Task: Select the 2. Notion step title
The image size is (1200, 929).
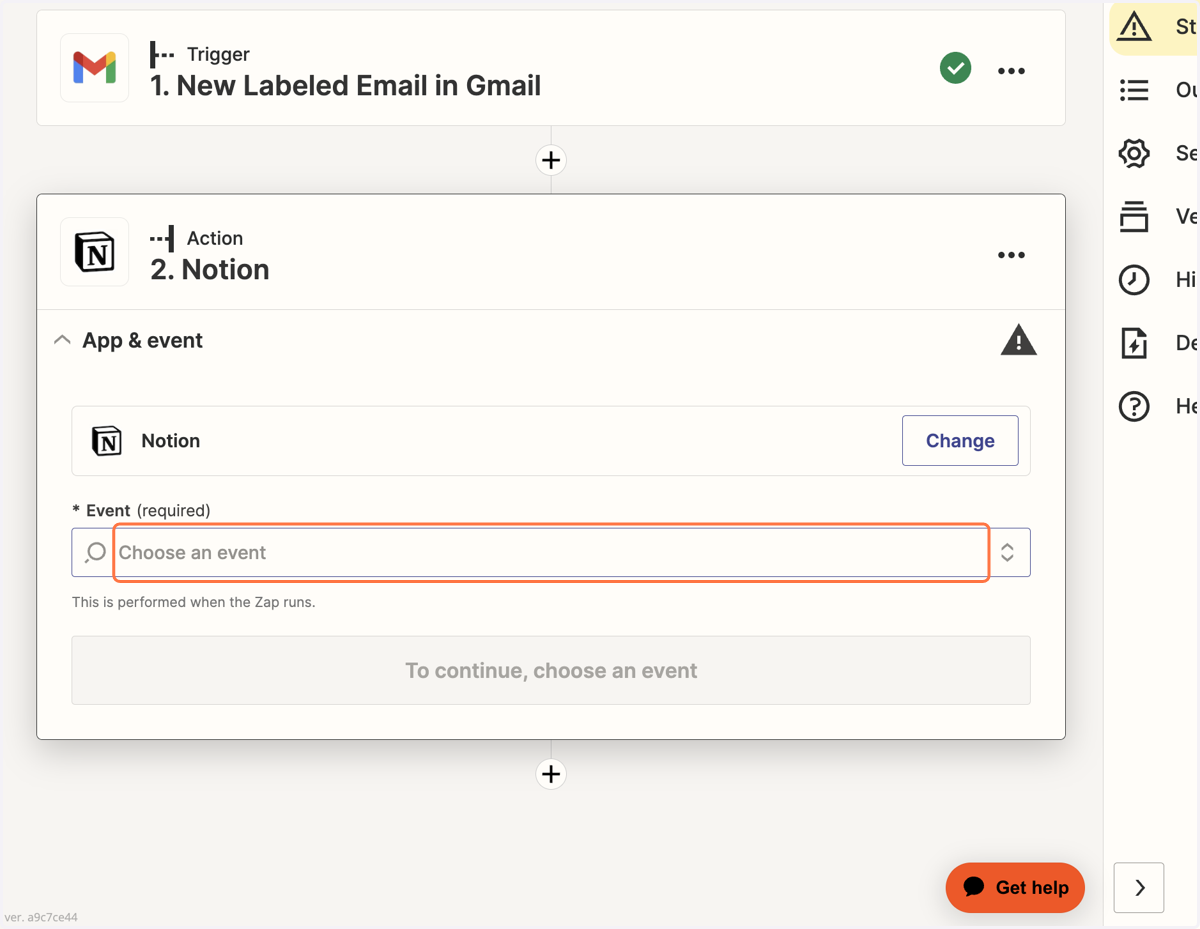Action: coord(210,270)
